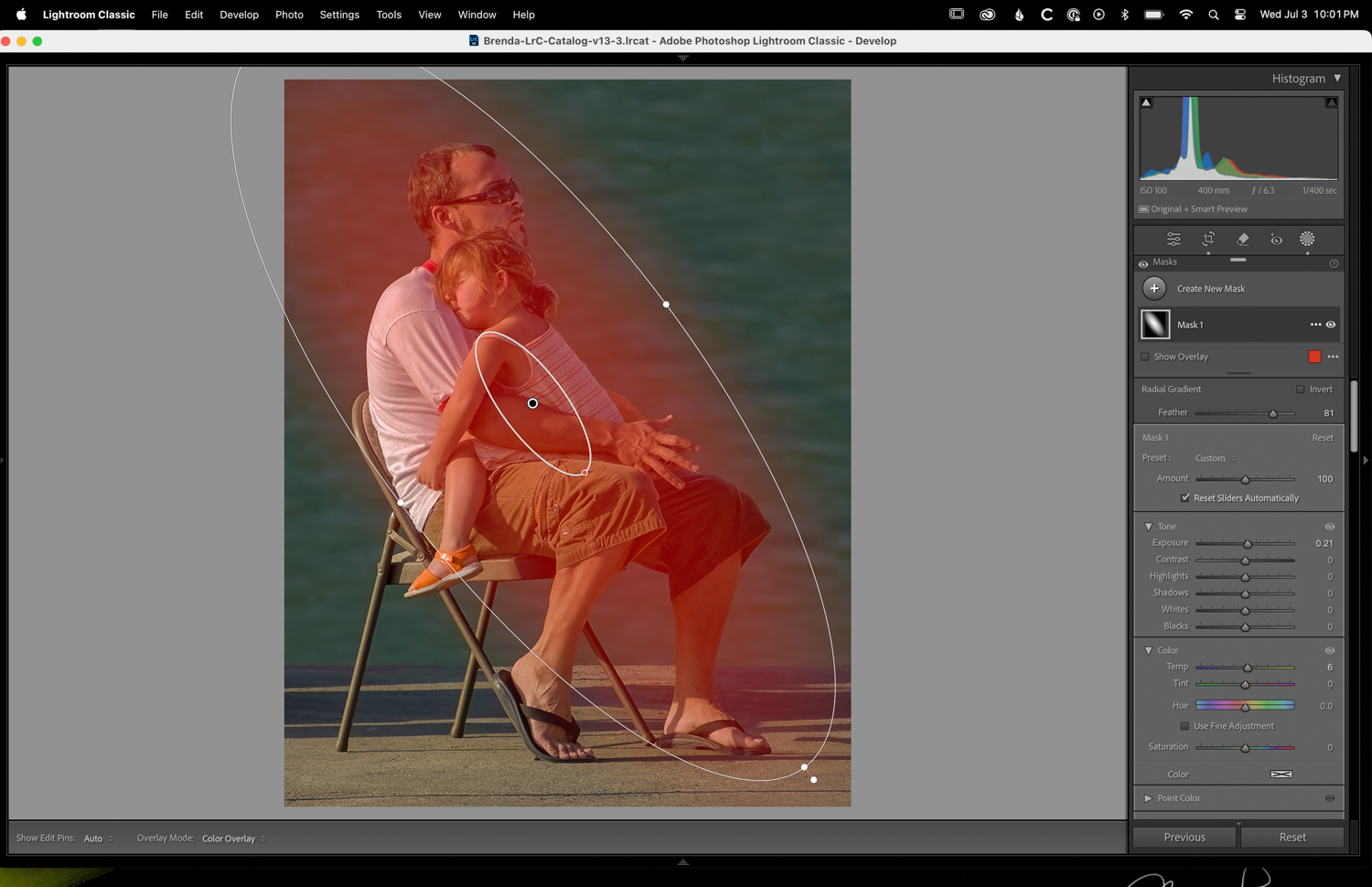
Task: Check the Invert radial gradient box
Action: click(1300, 390)
